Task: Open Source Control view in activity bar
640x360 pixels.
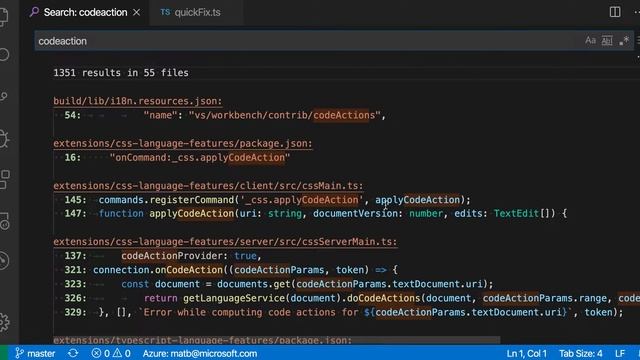Action: pyautogui.click(x=4, y=96)
